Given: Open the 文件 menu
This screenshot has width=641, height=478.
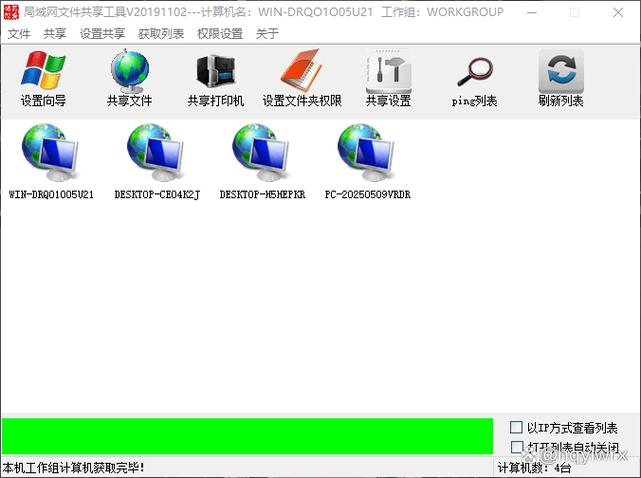Looking at the screenshot, I should point(19,33).
